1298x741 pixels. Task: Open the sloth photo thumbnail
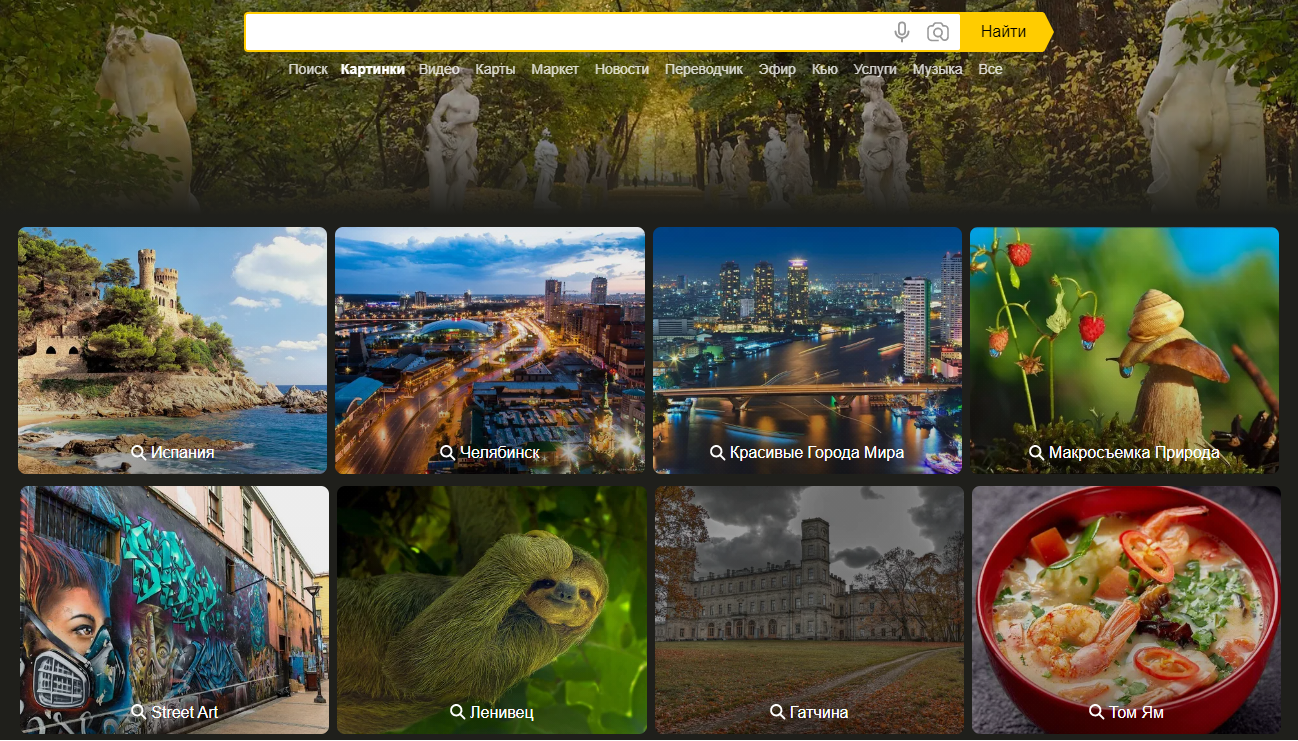tap(492, 610)
